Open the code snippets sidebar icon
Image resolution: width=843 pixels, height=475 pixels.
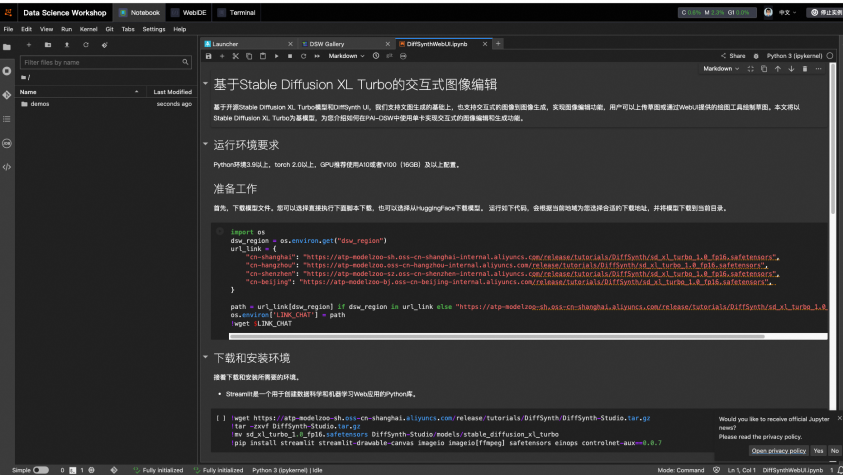click(x=7, y=167)
